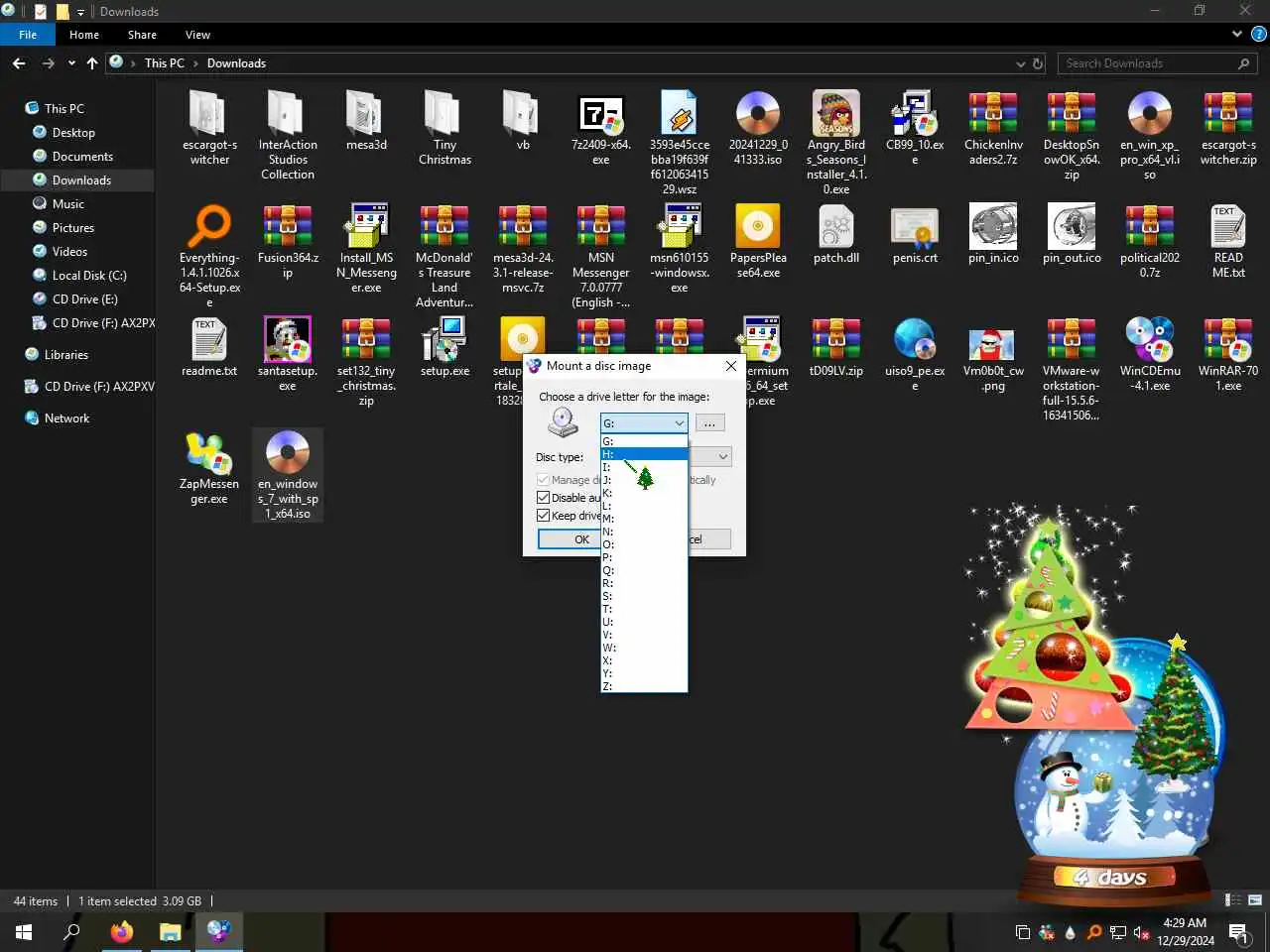Select Local Disk (C:) in sidebar

point(89,276)
